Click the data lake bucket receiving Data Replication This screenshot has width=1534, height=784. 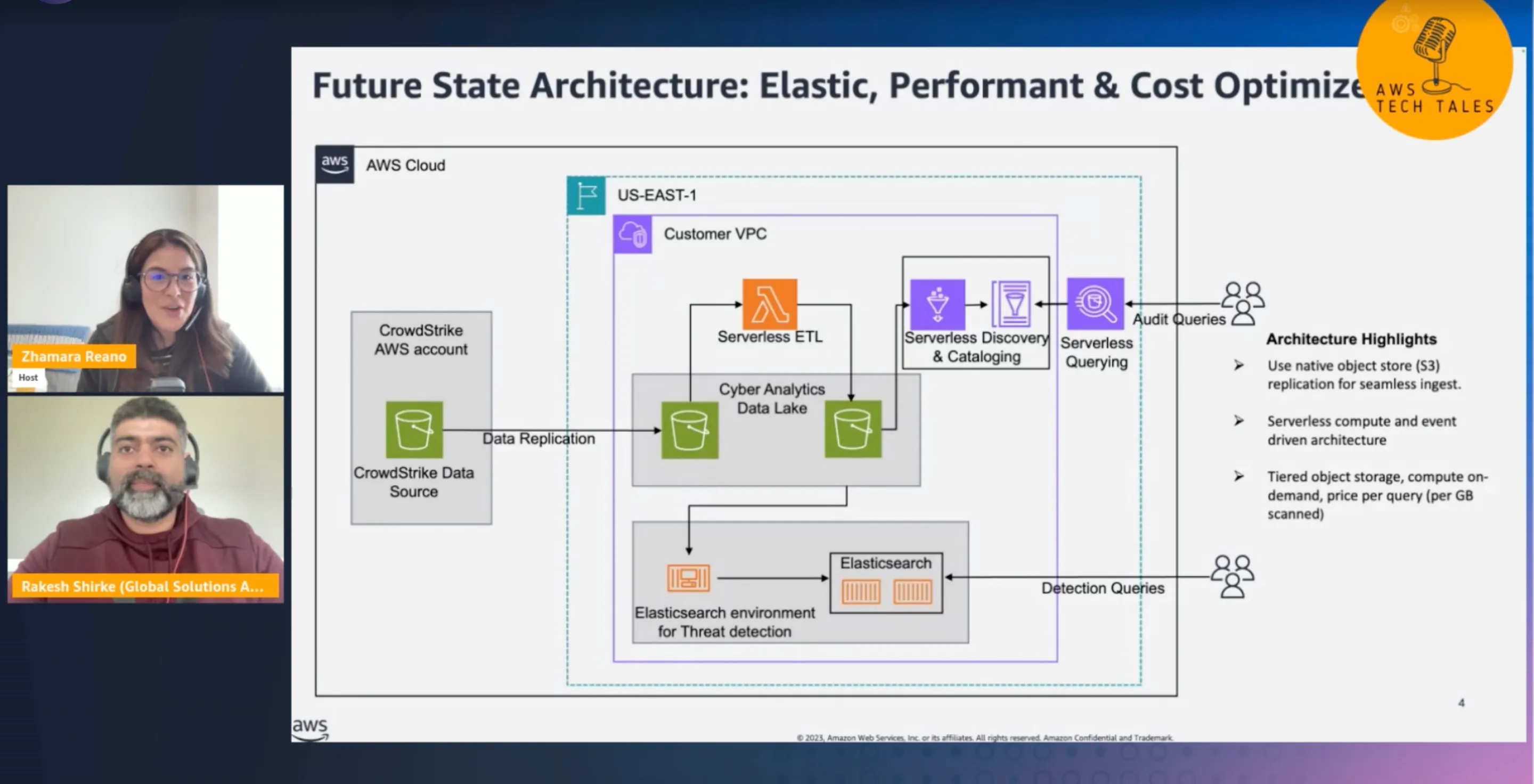[690, 430]
